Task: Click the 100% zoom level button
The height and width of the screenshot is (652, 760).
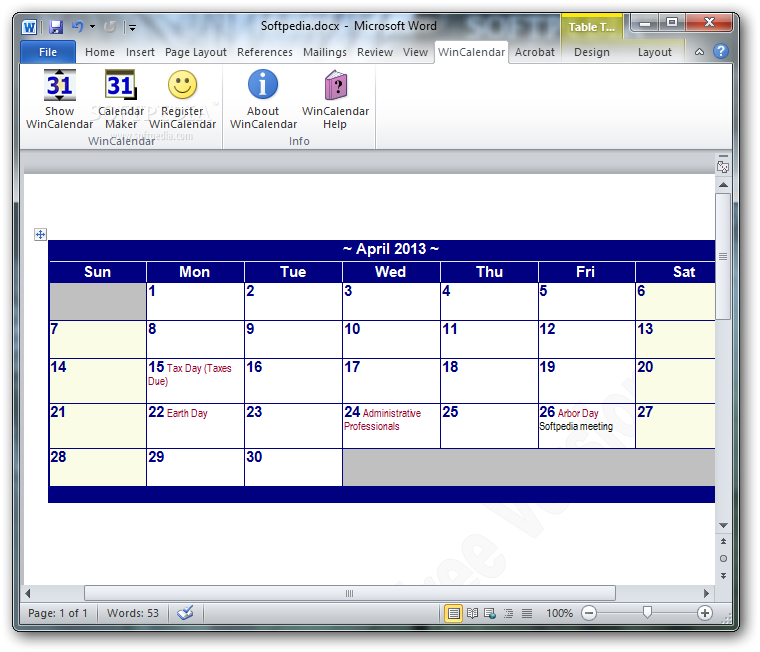Action: click(560, 613)
